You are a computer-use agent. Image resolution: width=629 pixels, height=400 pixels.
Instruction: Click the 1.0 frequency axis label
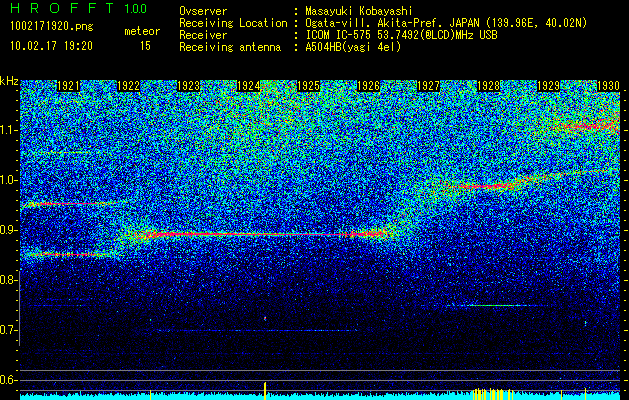[9, 180]
